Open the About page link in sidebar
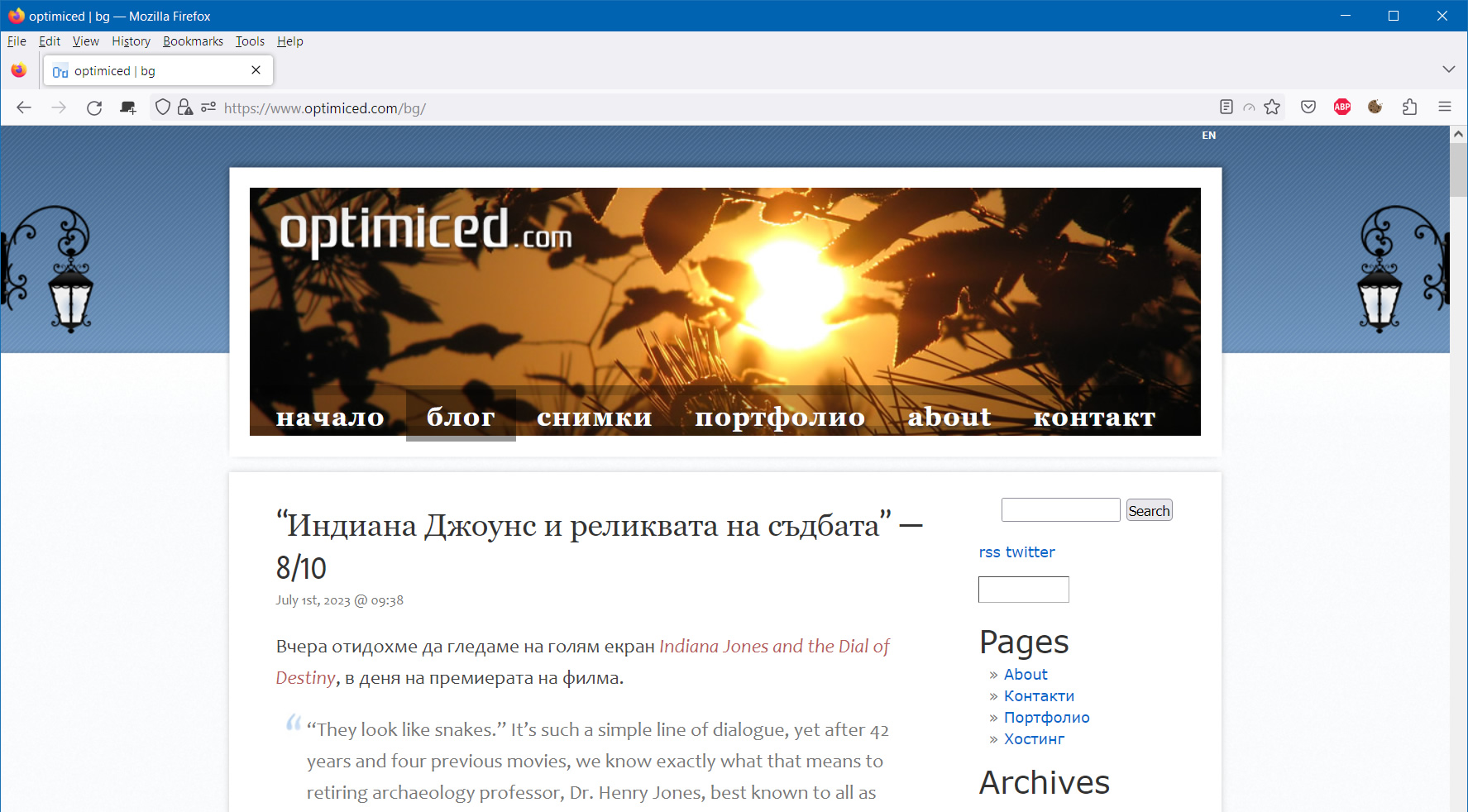The height and width of the screenshot is (812, 1468). tap(1026, 675)
